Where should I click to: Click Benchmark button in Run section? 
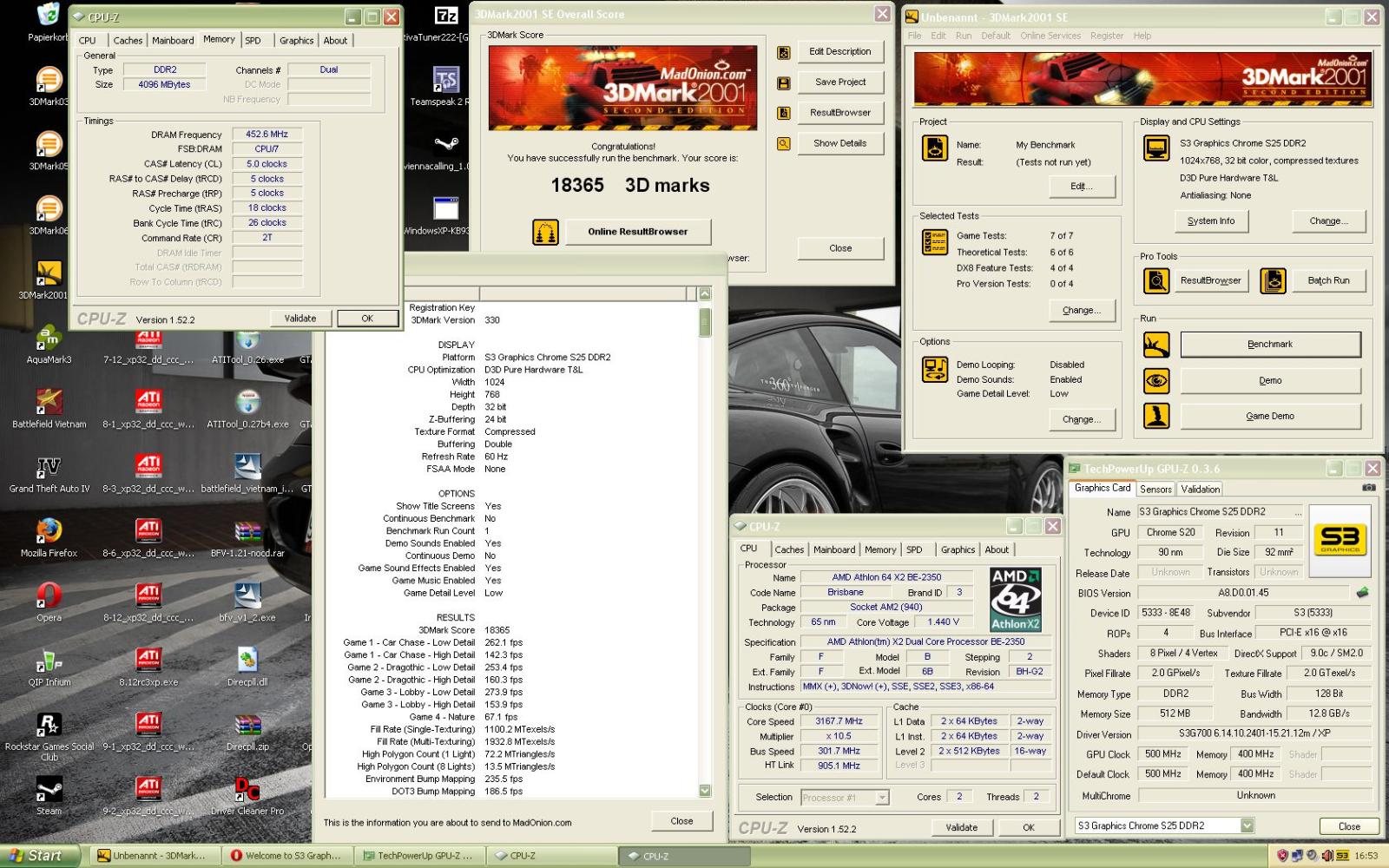click(1270, 345)
